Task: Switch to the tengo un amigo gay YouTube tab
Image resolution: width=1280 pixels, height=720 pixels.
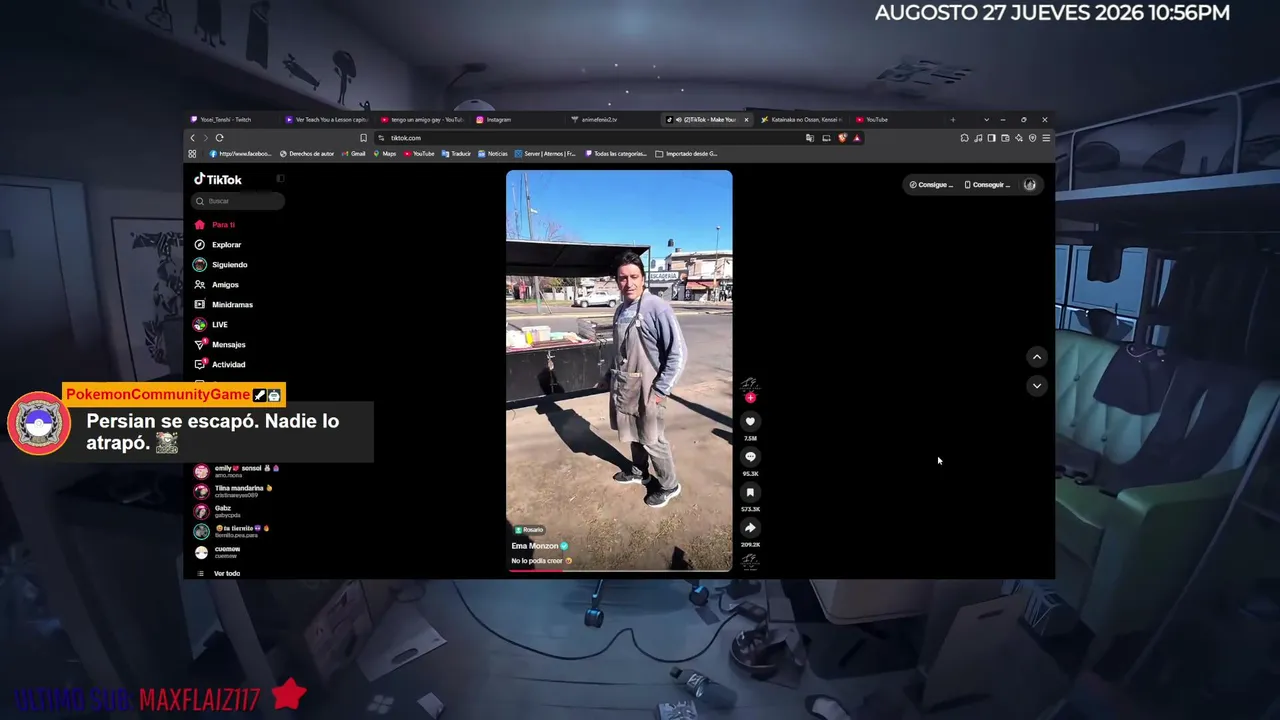Action: (x=421, y=120)
